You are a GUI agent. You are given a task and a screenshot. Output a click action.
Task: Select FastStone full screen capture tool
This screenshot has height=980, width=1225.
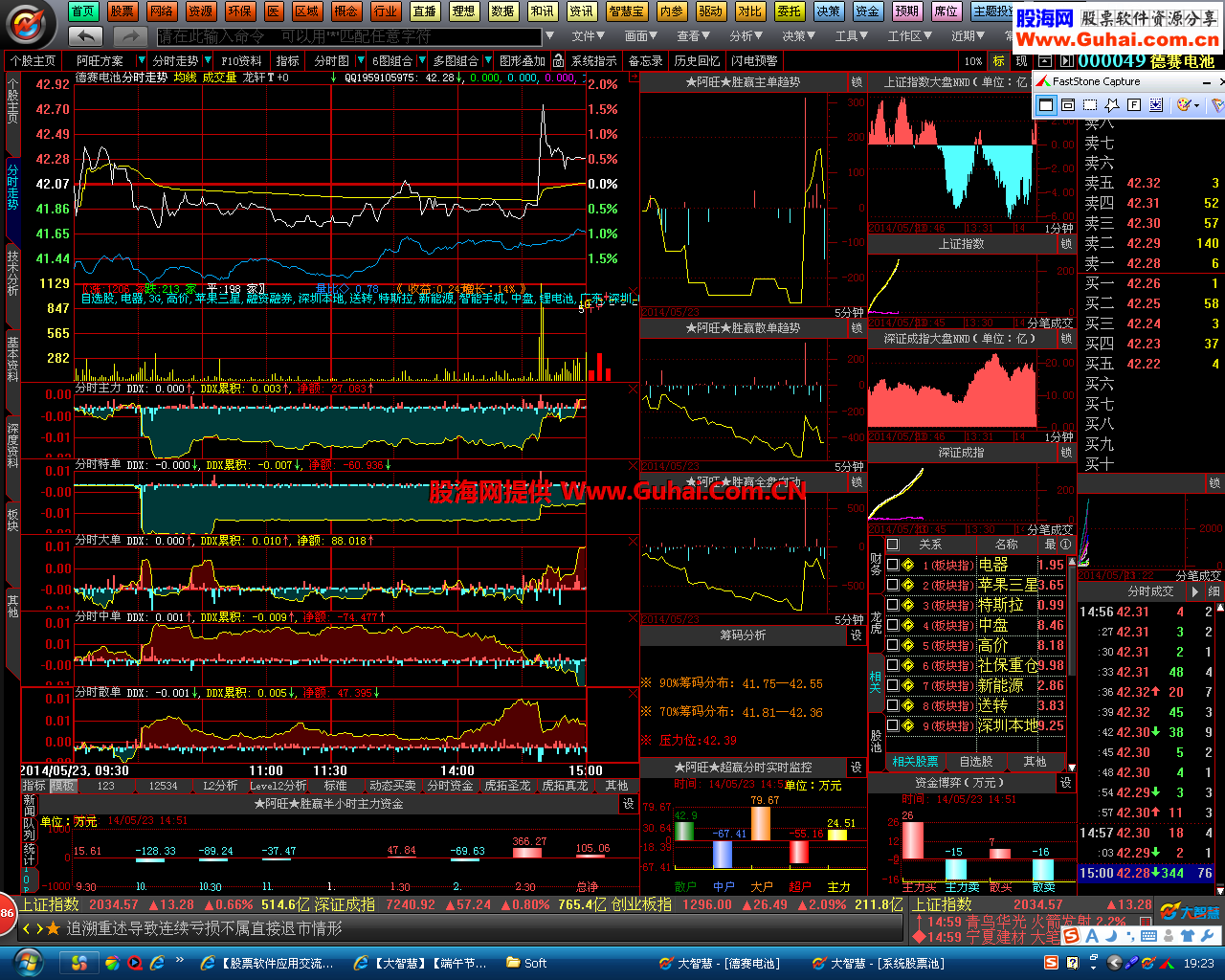(1134, 104)
